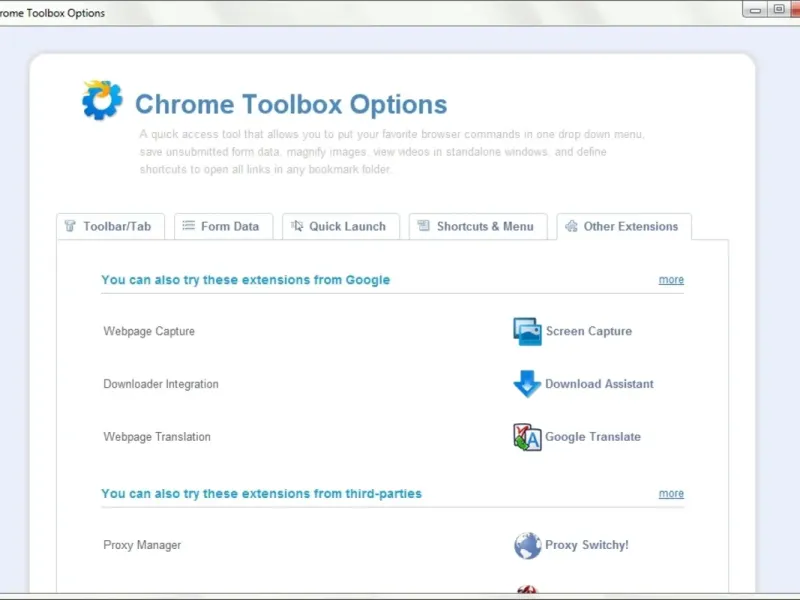Screen dimensions: 800x600
Task: Open more extensions from Google link
Action: (671, 280)
